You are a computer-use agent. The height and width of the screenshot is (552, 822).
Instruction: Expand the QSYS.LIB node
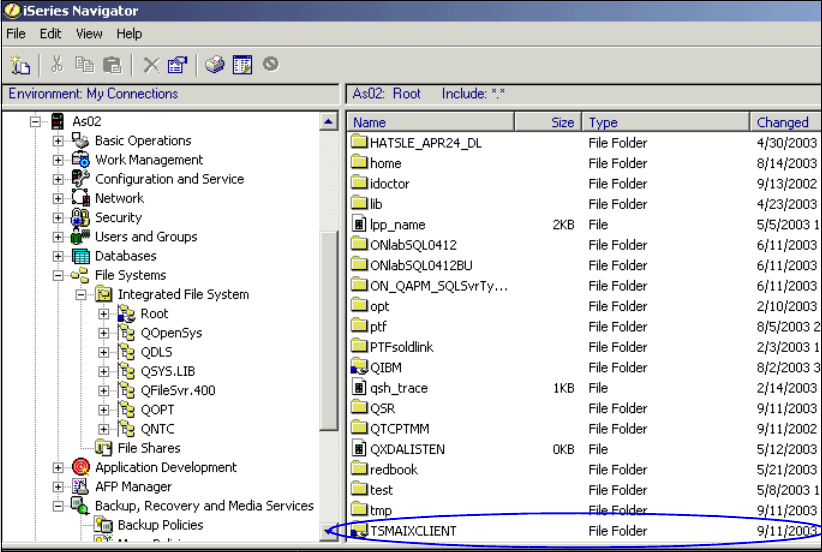[x=104, y=372]
